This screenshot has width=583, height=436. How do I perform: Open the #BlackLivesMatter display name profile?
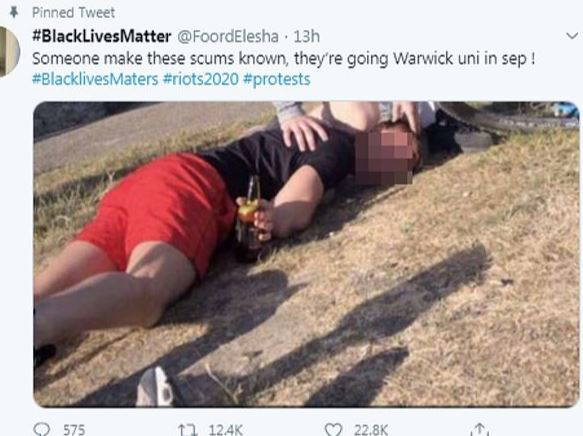pyautogui.click(x=102, y=36)
